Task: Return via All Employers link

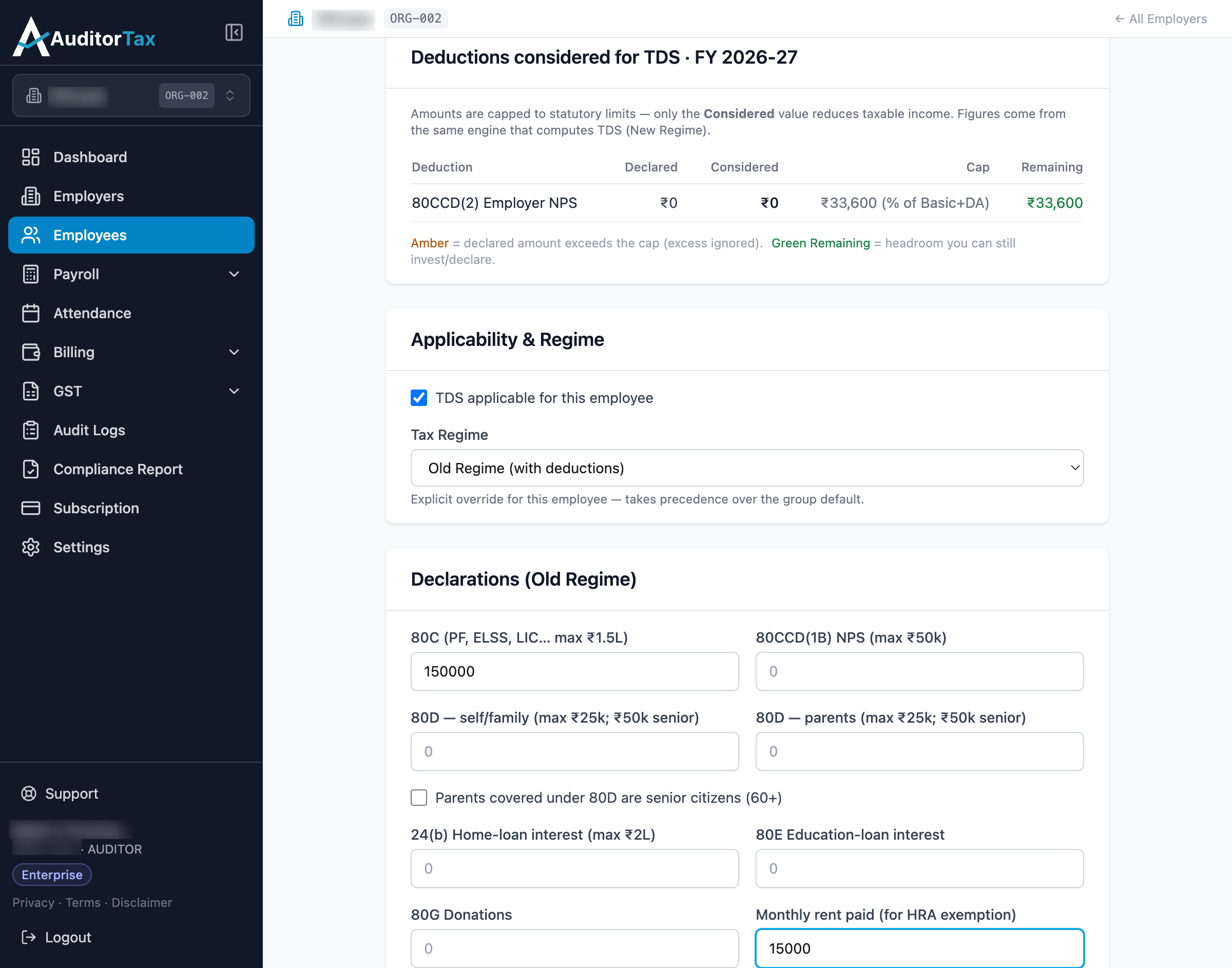Action: tap(1160, 18)
